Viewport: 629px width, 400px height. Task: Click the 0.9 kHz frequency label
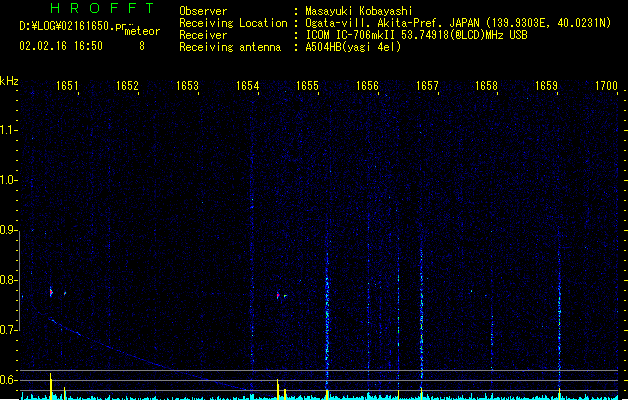coord(8,230)
